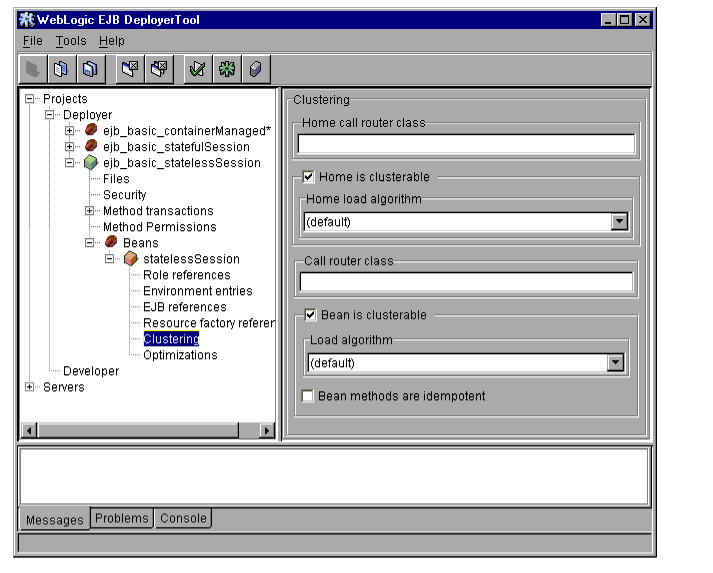Expand Method transactions node
This screenshot has height=573, width=713.
(90, 211)
